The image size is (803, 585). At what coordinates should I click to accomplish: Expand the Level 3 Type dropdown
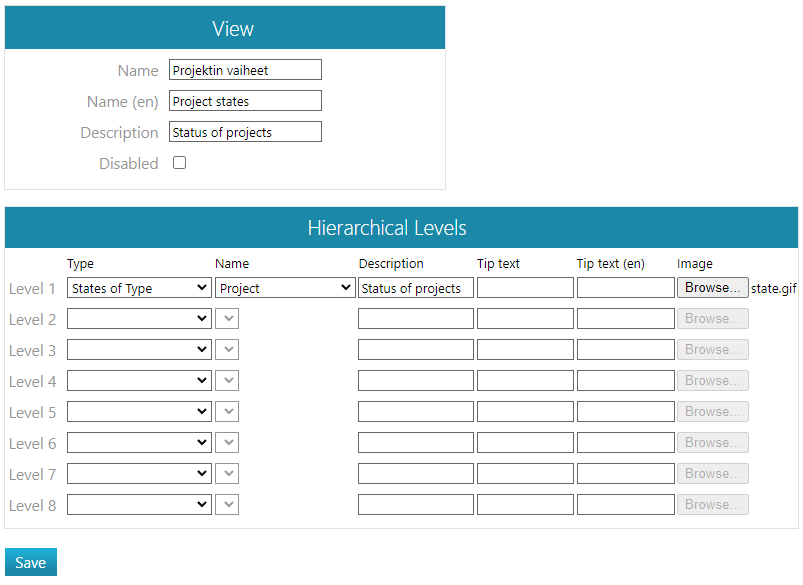139,350
